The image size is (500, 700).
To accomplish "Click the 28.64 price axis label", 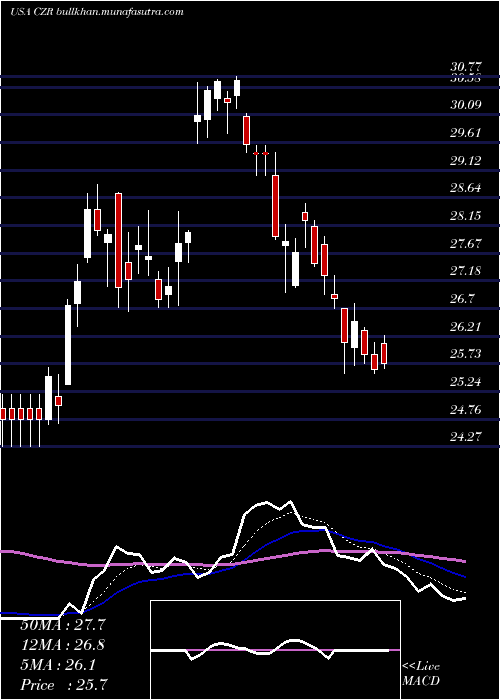I will pyautogui.click(x=466, y=188).
